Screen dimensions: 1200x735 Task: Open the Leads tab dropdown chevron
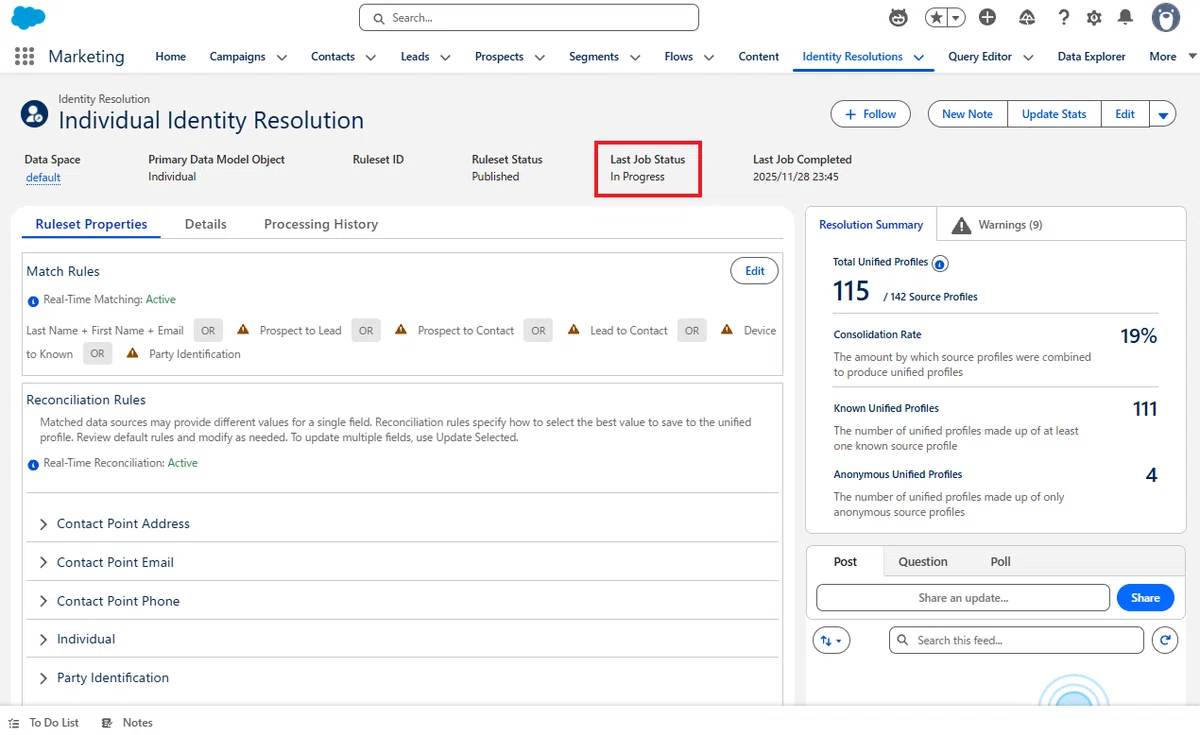445,57
